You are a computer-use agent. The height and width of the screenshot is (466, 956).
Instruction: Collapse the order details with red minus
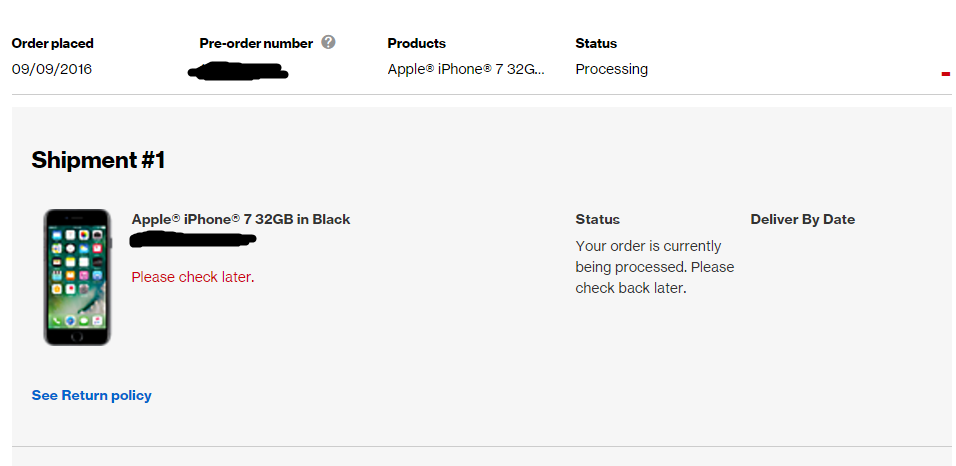945,74
